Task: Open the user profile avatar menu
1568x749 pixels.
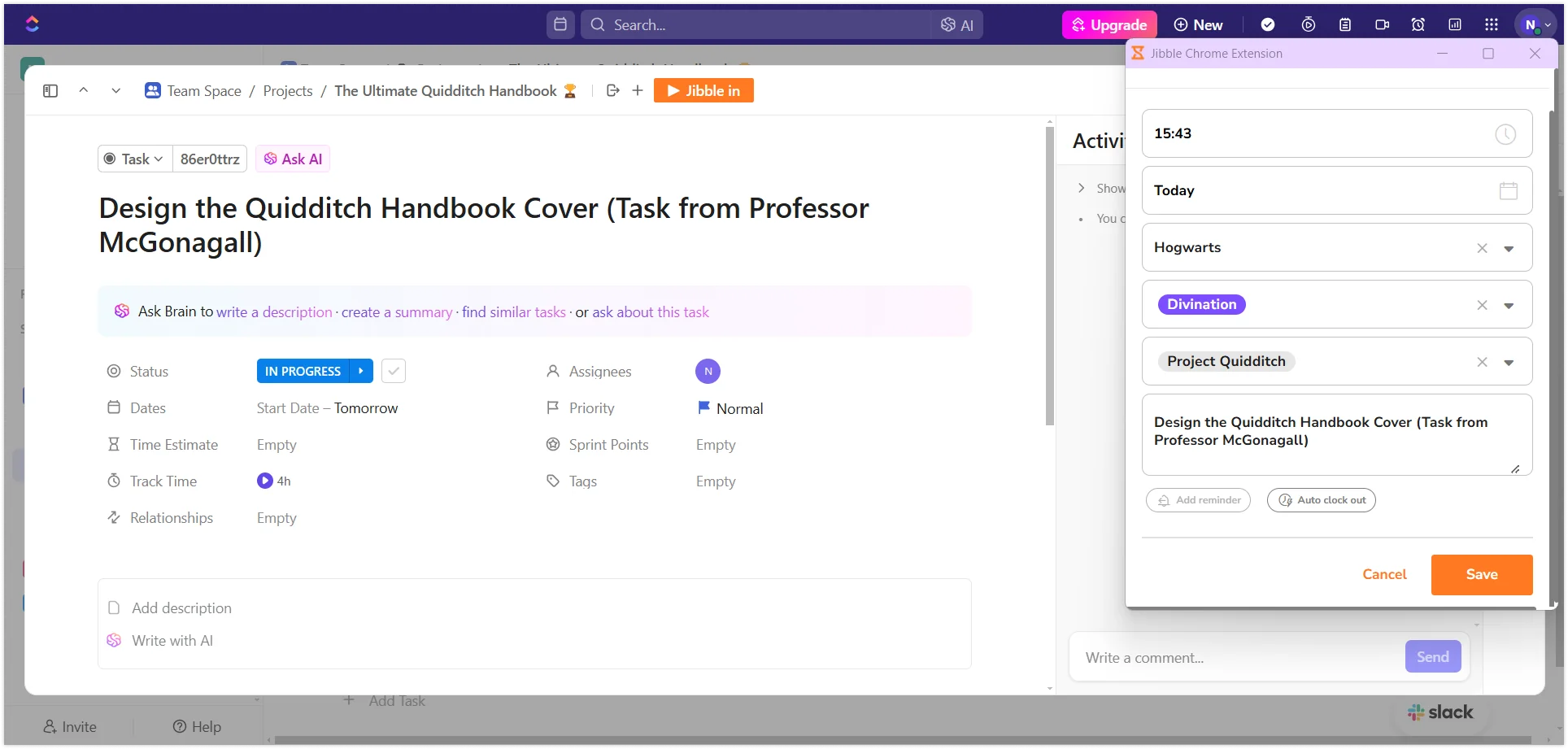Action: (x=1535, y=24)
